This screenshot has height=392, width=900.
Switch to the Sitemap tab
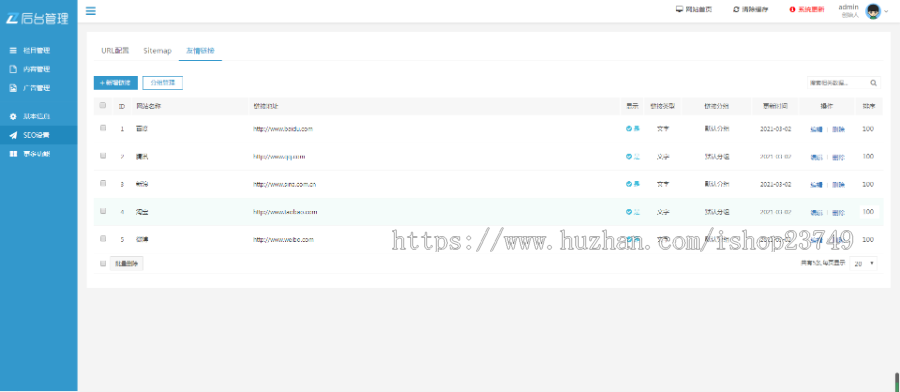[157, 51]
